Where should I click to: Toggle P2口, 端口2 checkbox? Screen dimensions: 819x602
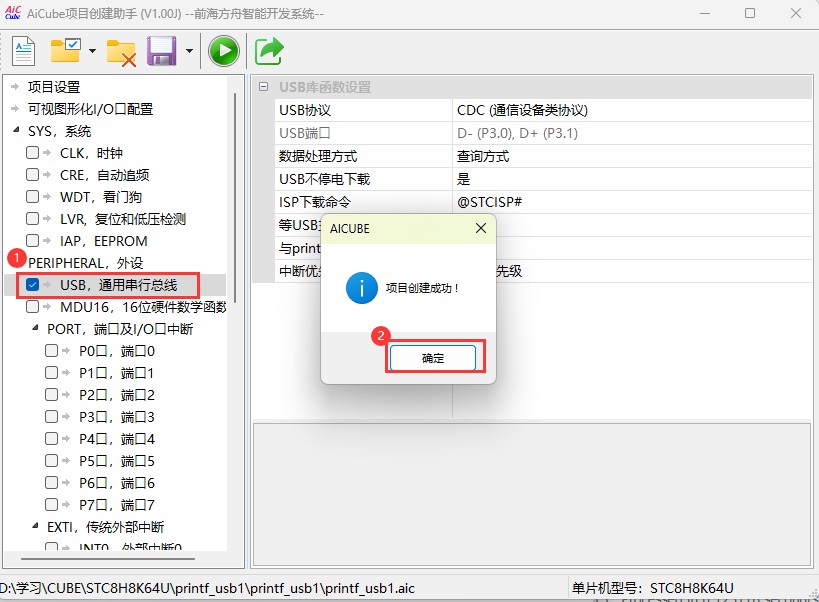point(51,394)
